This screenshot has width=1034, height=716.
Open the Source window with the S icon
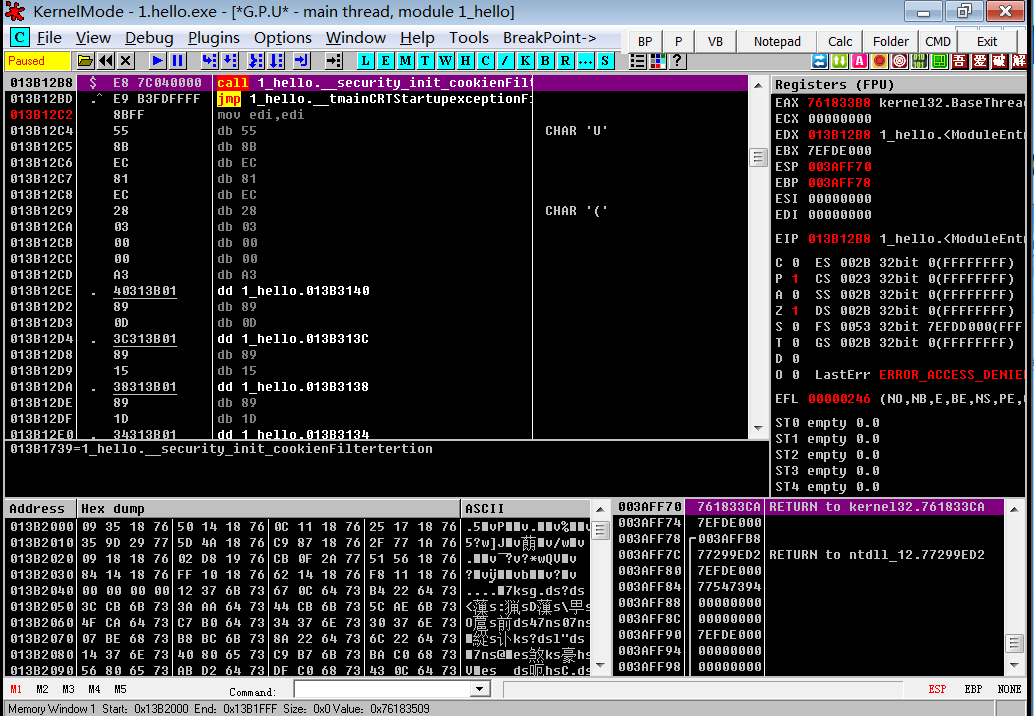605,61
